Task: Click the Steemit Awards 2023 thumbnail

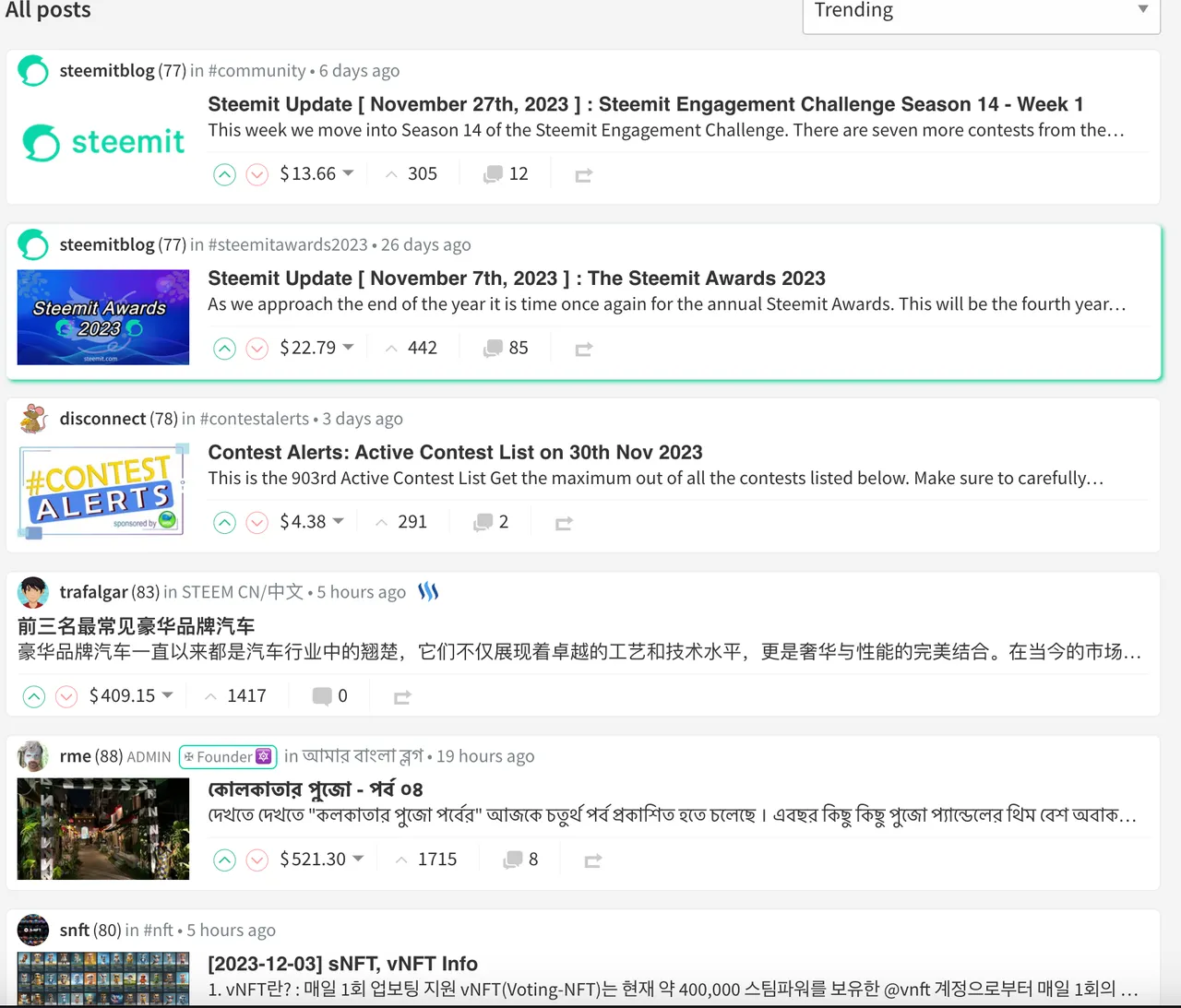Action: [103, 317]
